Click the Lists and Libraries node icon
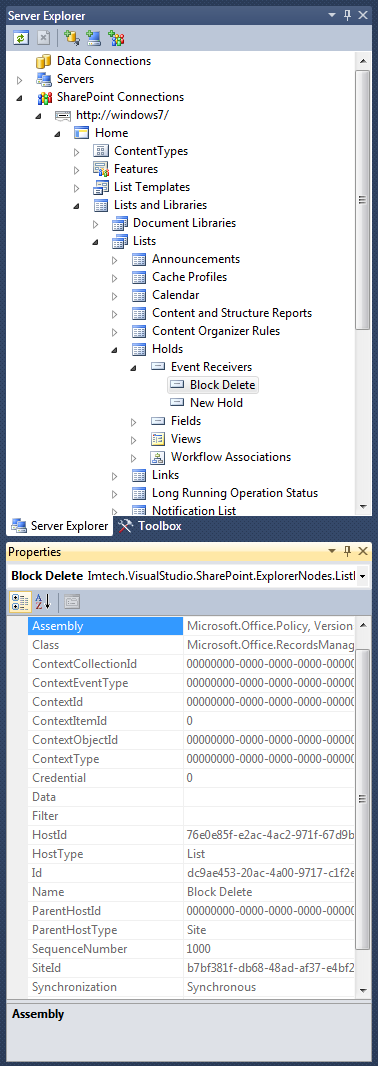 [x=101, y=205]
